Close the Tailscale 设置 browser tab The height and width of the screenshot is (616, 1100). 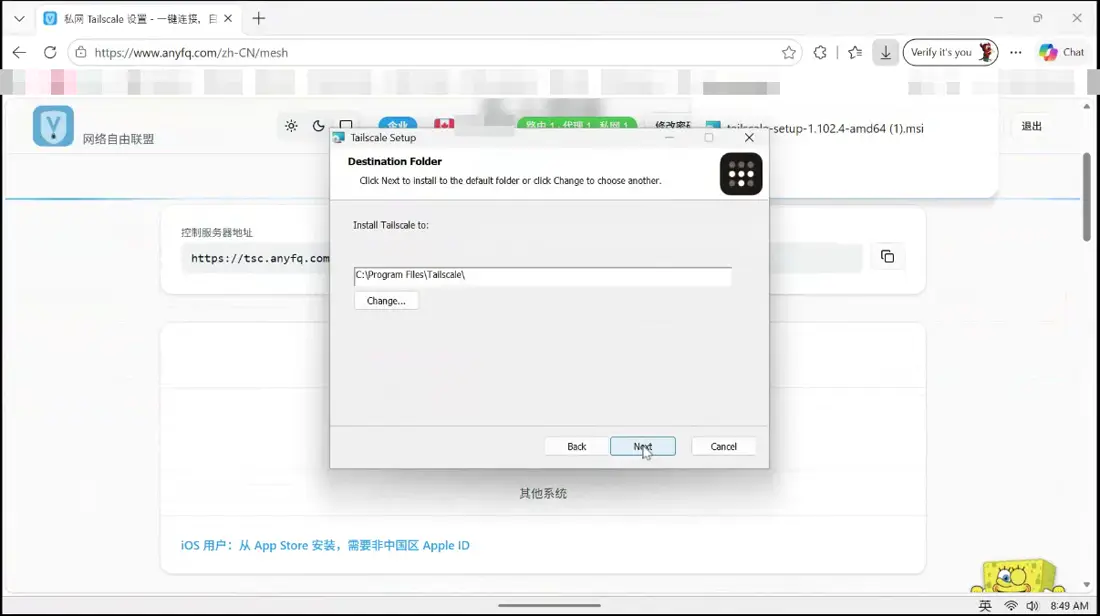[228, 19]
